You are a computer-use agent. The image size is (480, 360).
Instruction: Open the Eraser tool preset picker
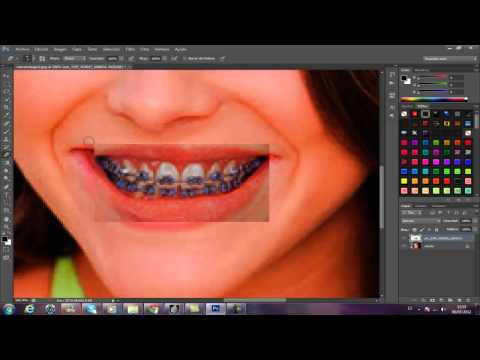[13, 58]
